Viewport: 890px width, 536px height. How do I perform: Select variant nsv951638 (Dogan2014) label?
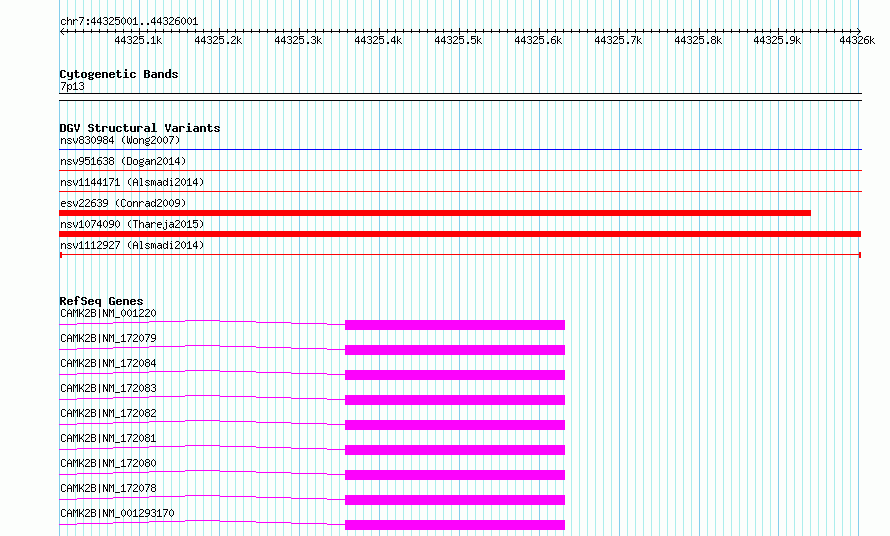[x=123, y=161]
